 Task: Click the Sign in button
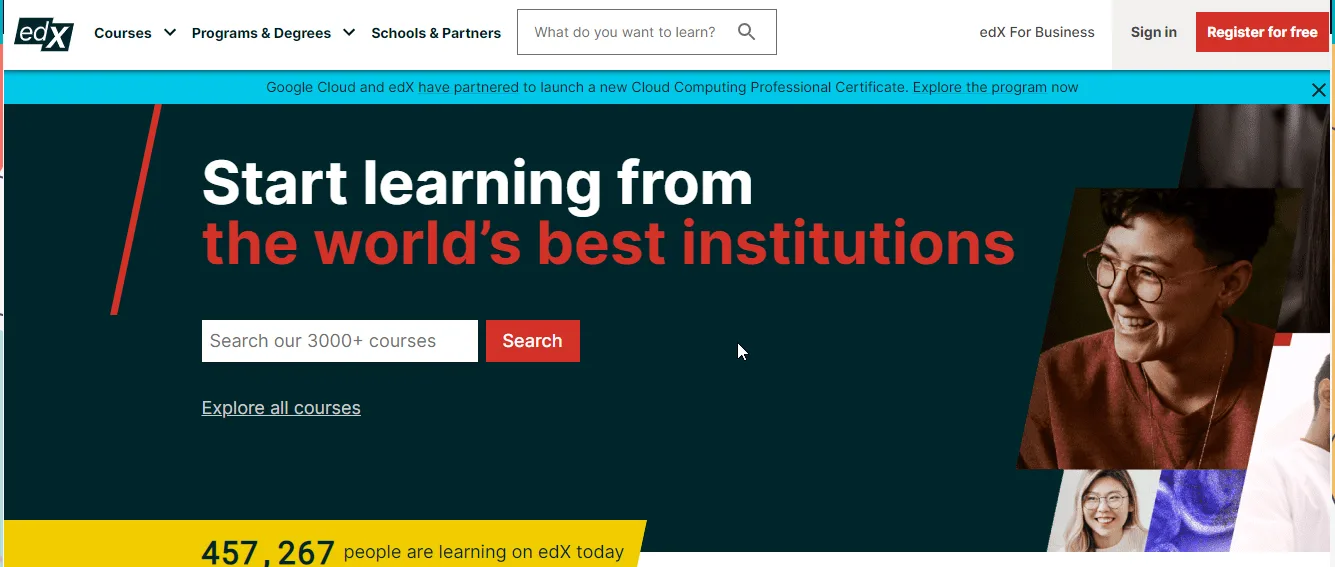click(1153, 32)
